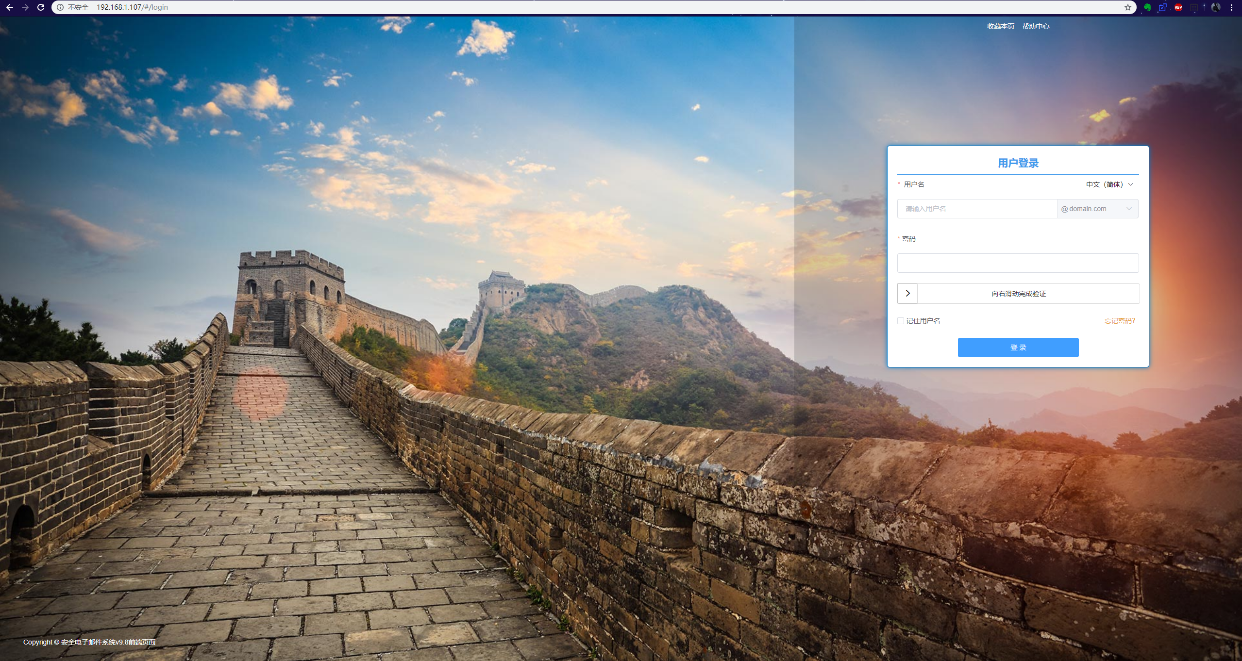The width and height of the screenshot is (1242, 661).
Task: Click the 收藏本页 link at top
Action: pyautogui.click(x=1000, y=26)
